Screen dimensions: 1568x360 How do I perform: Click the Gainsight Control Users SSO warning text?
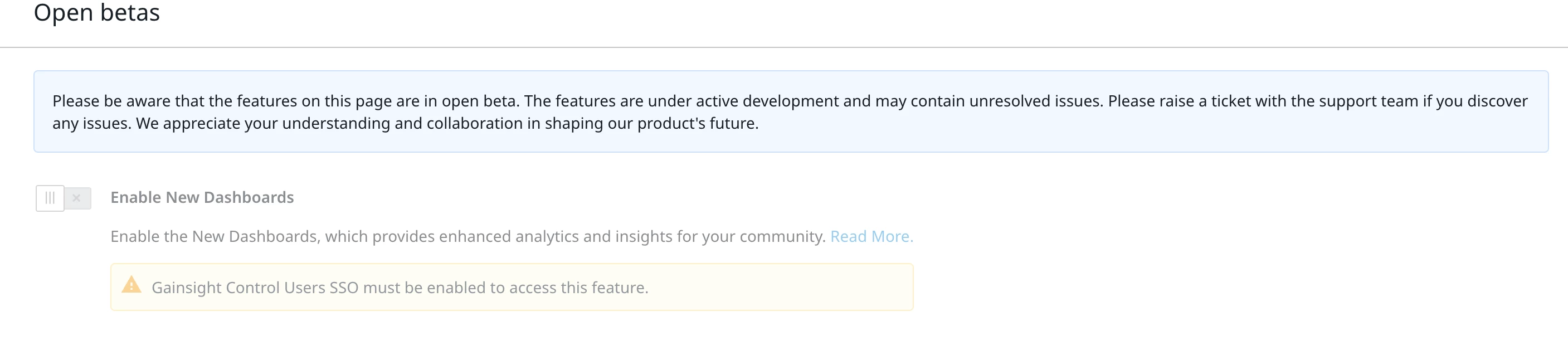(x=400, y=288)
